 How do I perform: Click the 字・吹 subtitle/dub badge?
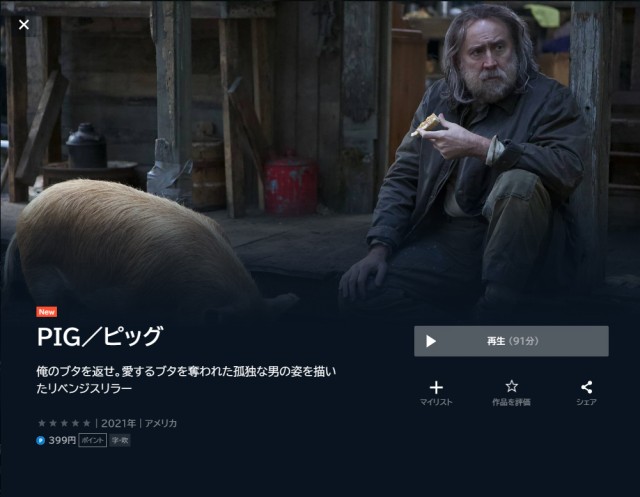[120, 440]
